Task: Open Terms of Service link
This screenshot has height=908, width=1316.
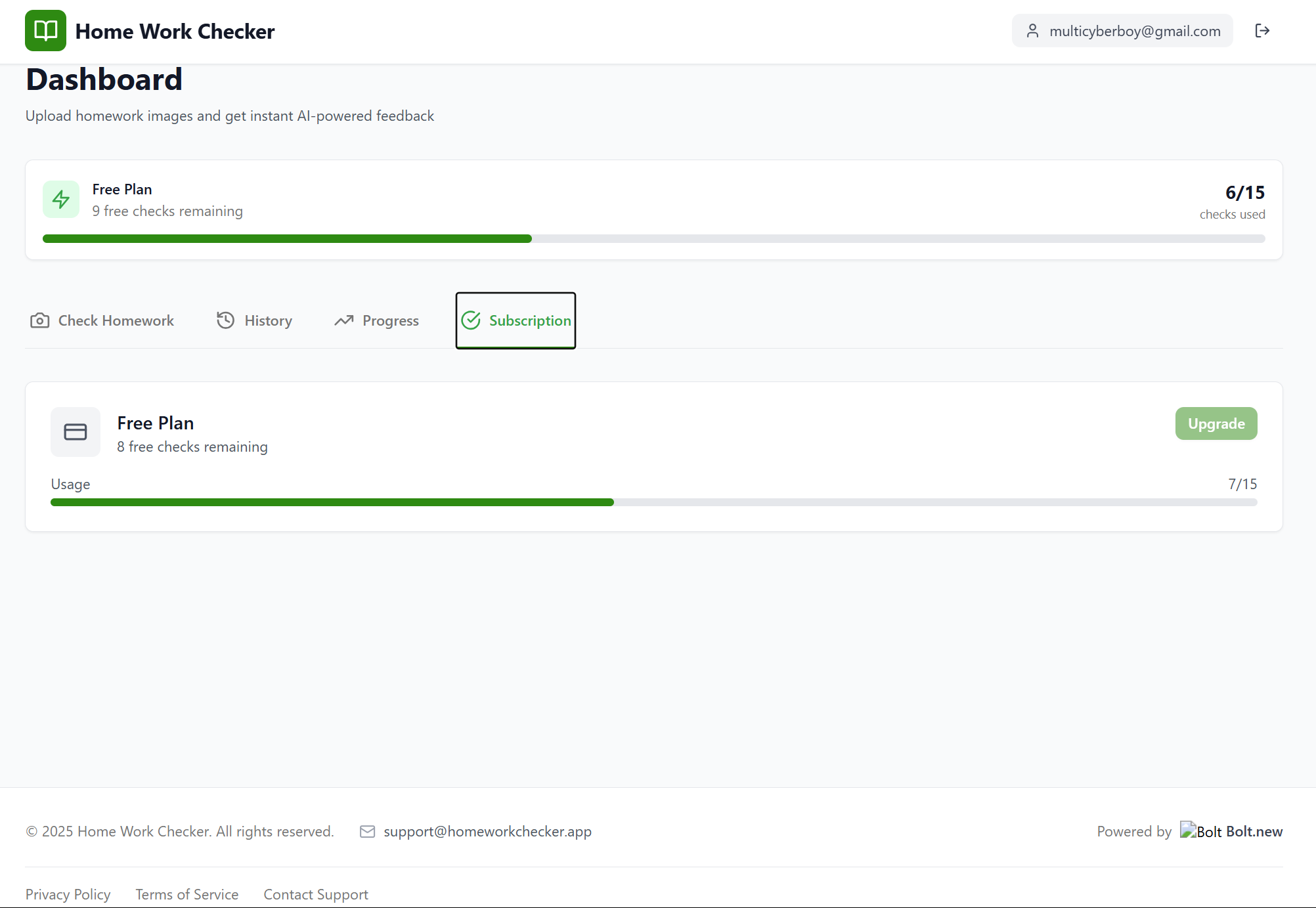Action: click(186, 894)
